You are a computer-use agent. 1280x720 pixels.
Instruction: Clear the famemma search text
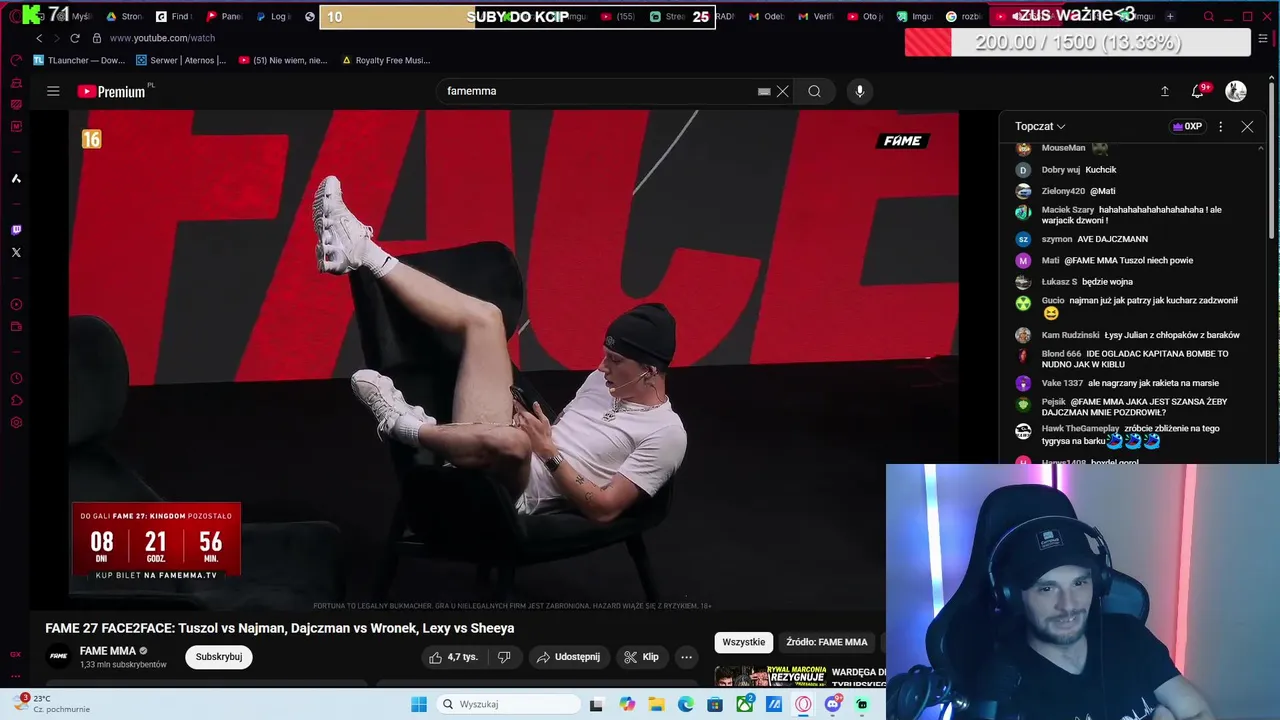tap(783, 91)
